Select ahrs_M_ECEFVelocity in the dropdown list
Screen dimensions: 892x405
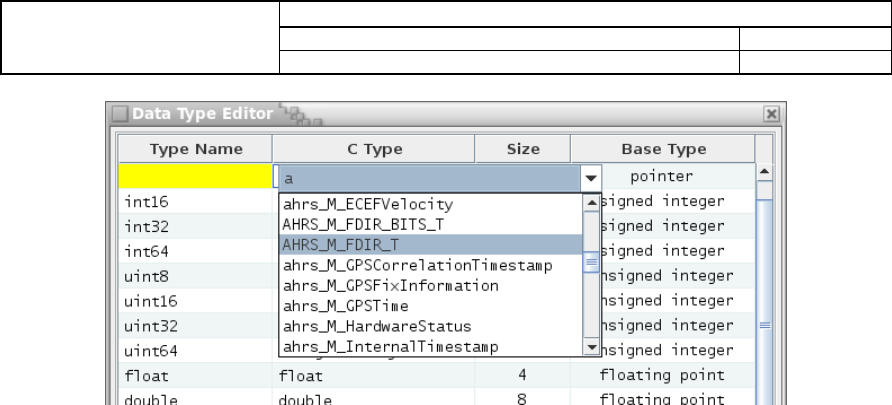click(x=431, y=204)
